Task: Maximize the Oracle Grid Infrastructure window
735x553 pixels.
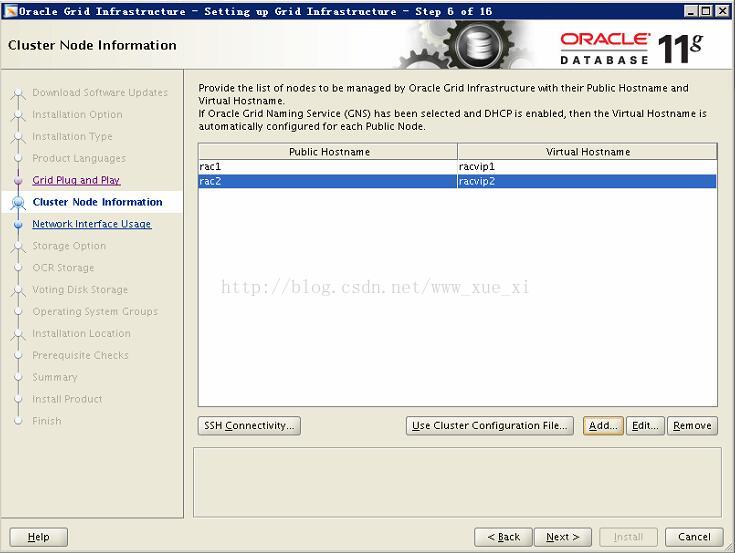Action: point(706,11)
